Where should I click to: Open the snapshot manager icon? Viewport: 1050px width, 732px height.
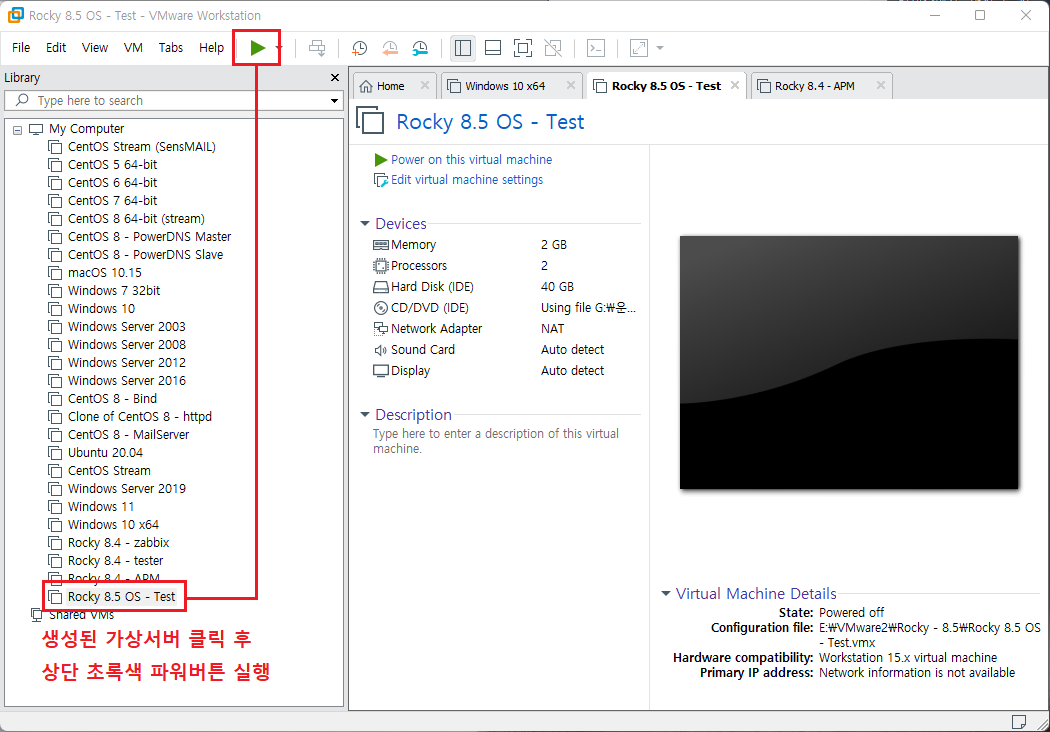(420, 48)
